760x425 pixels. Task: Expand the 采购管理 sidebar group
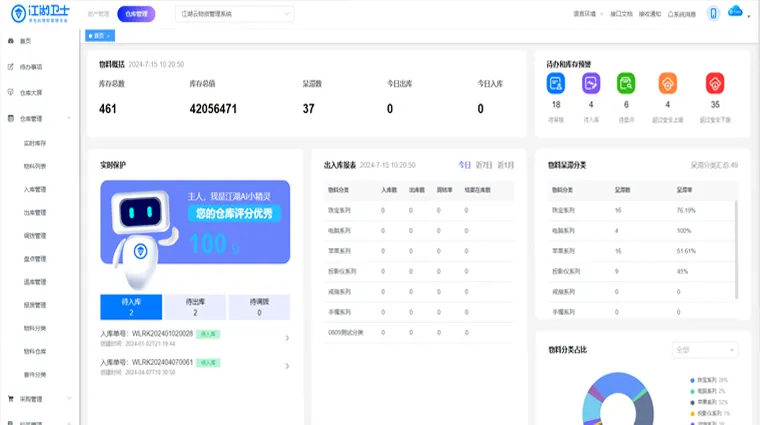[x=69, y=399]
